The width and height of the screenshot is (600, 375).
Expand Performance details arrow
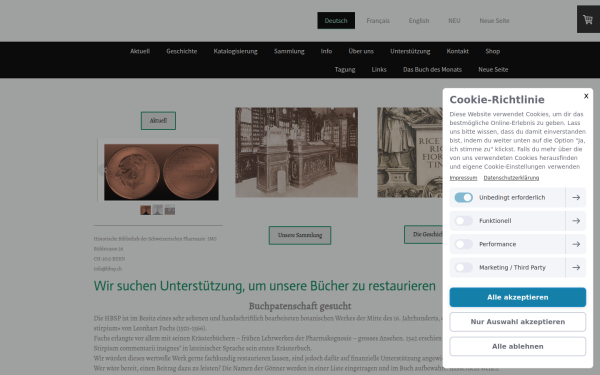pyautogui.click(x=576, y=244)
